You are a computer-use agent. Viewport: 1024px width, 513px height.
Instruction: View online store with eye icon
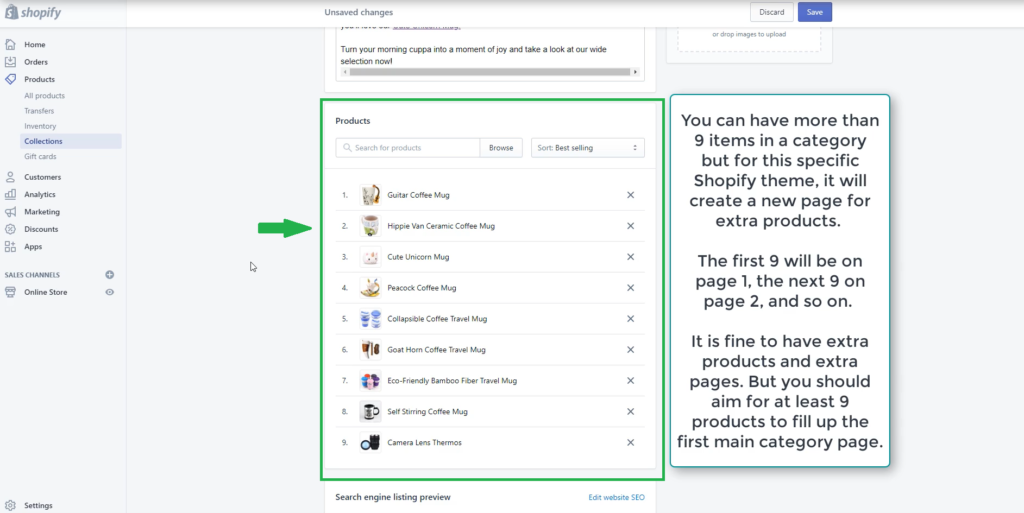coord(110,292)
